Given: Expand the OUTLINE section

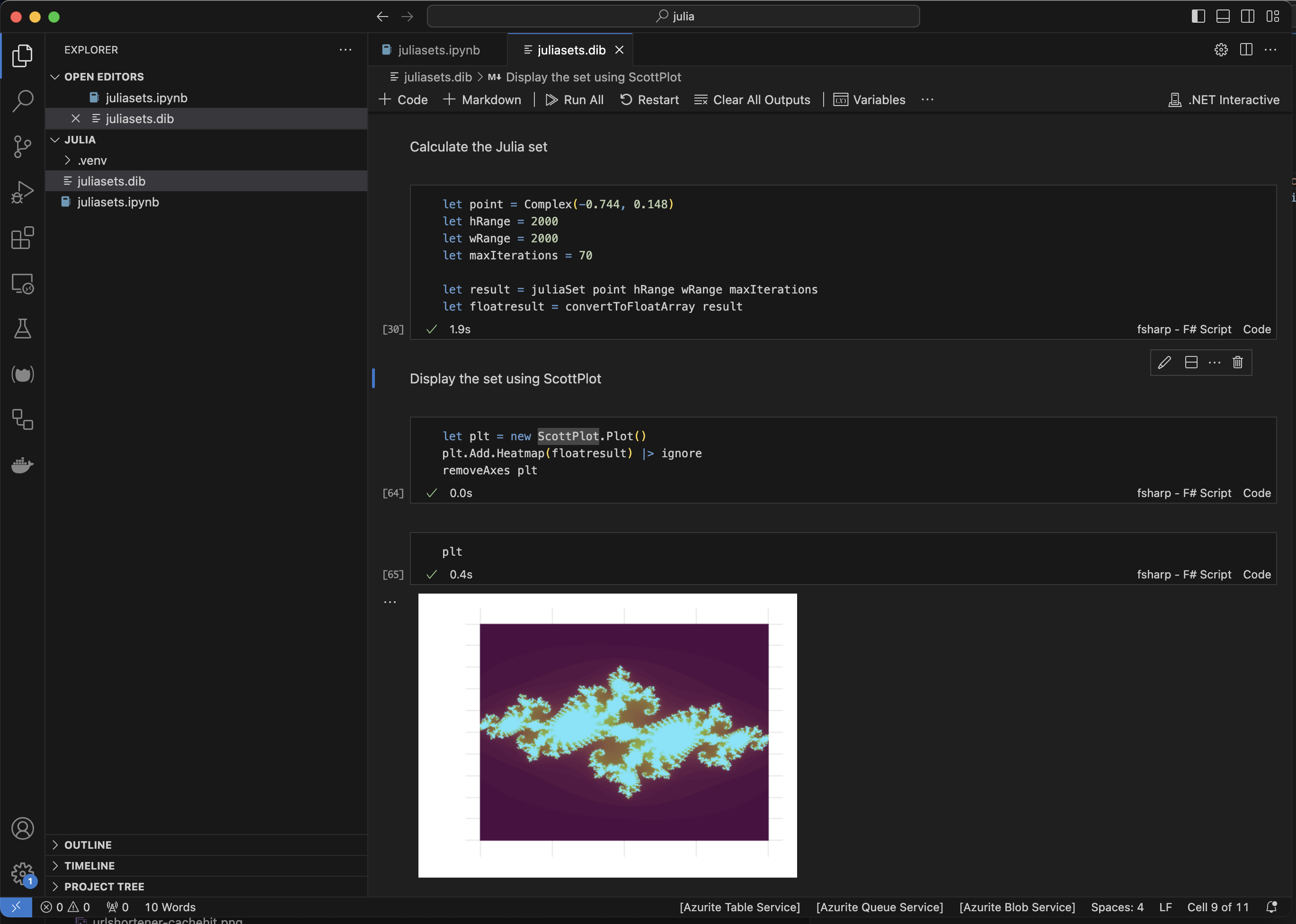Looking at the screenshot, I should click(x=88, y=845).
